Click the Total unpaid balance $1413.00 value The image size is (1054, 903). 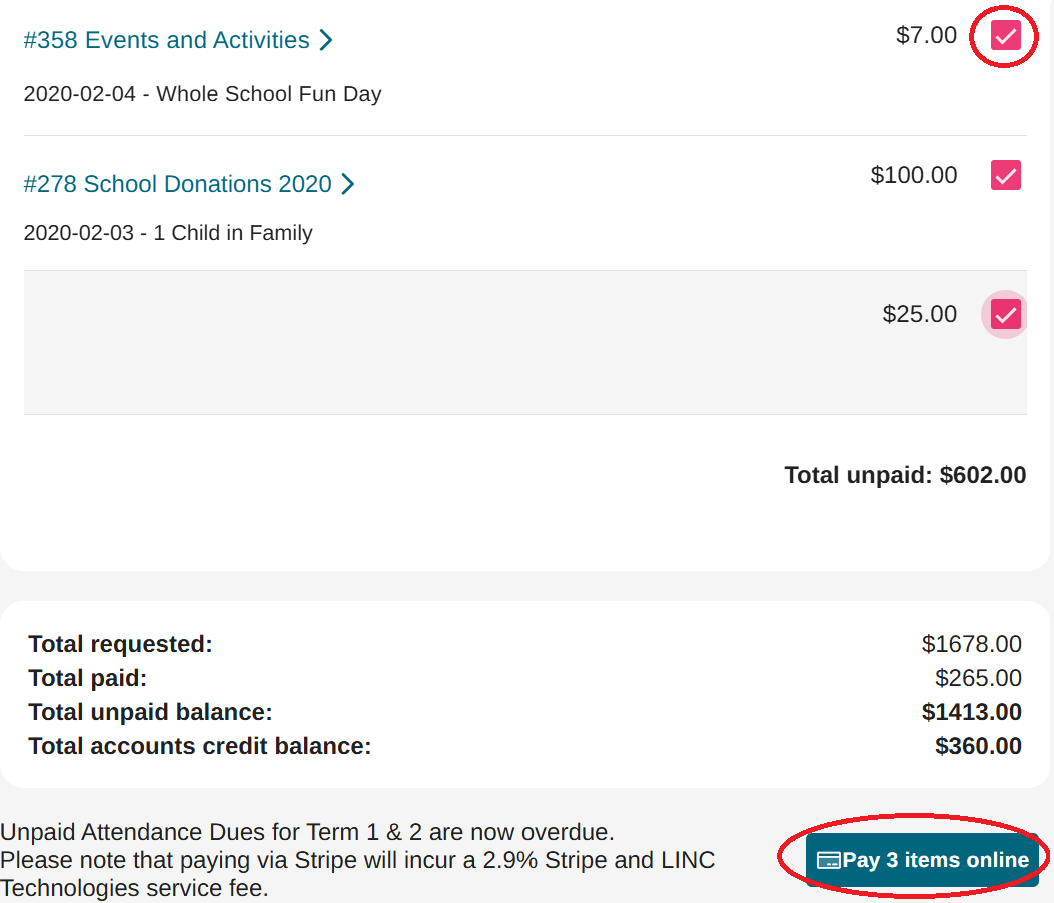tap(971, 712)
